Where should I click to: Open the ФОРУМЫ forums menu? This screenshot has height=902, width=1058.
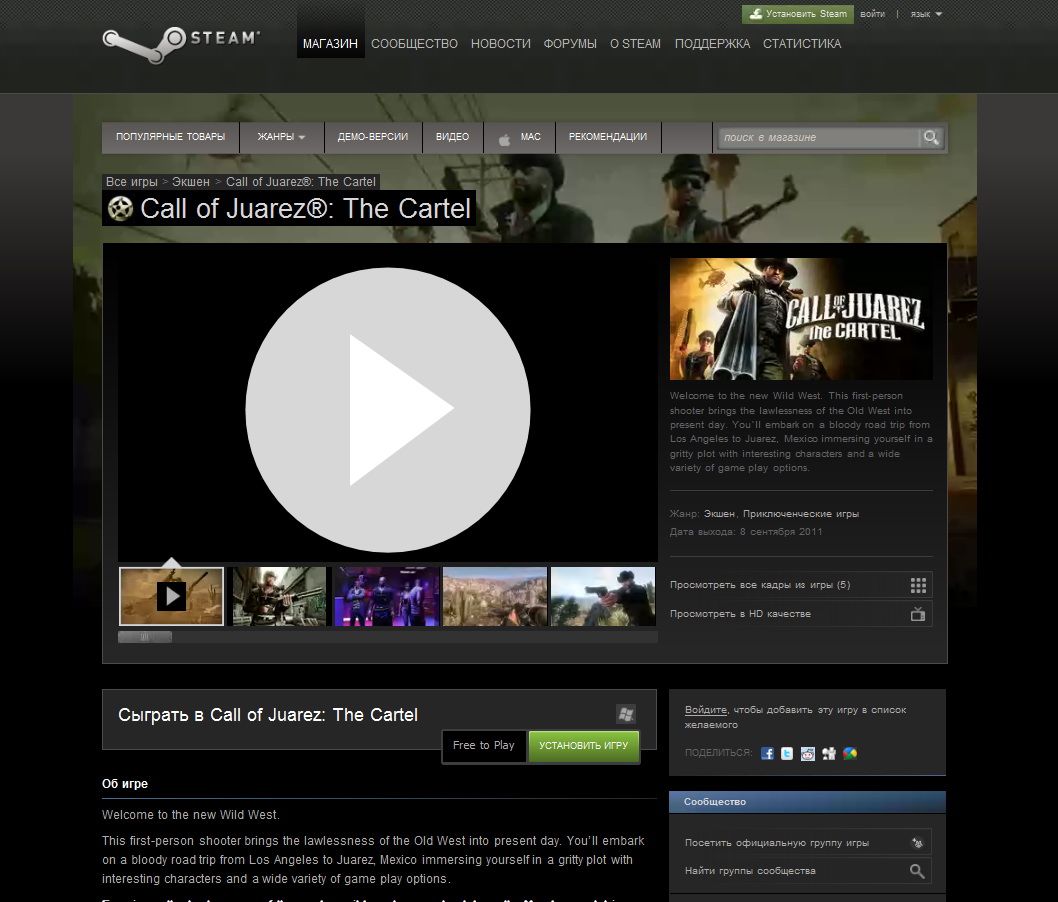pos(570,44)
